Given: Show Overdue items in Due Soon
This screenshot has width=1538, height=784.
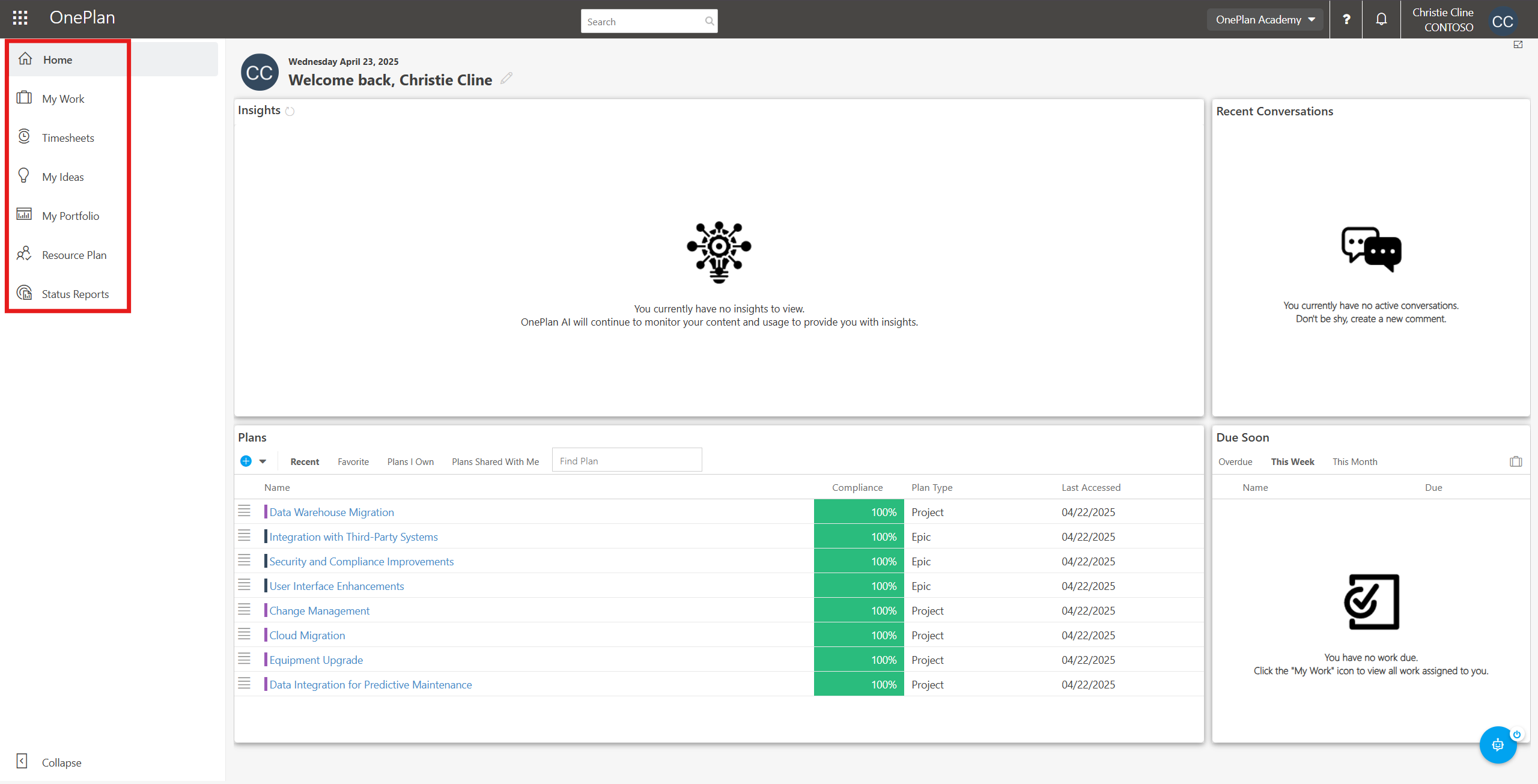Looking at the screenshot, I should point(1235,461).
